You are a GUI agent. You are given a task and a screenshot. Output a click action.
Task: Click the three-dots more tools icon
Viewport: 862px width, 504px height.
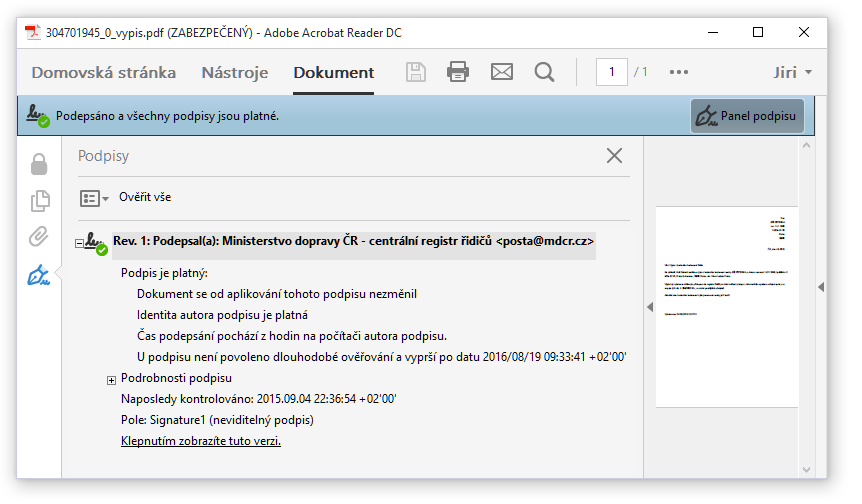click(679, 72)
